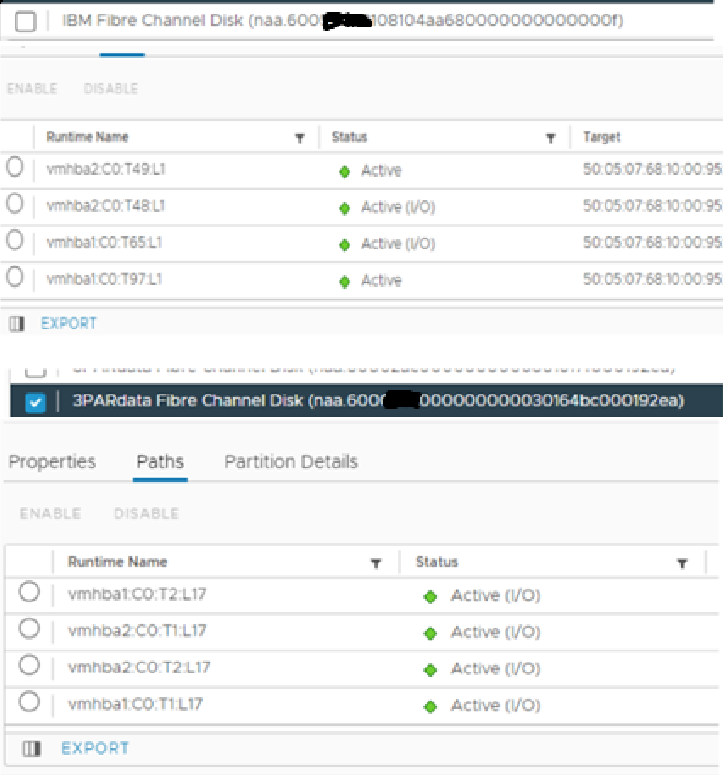723x775 pixels.
Task: Click the upper EXPORT link
Action: (x=69, y=324)
